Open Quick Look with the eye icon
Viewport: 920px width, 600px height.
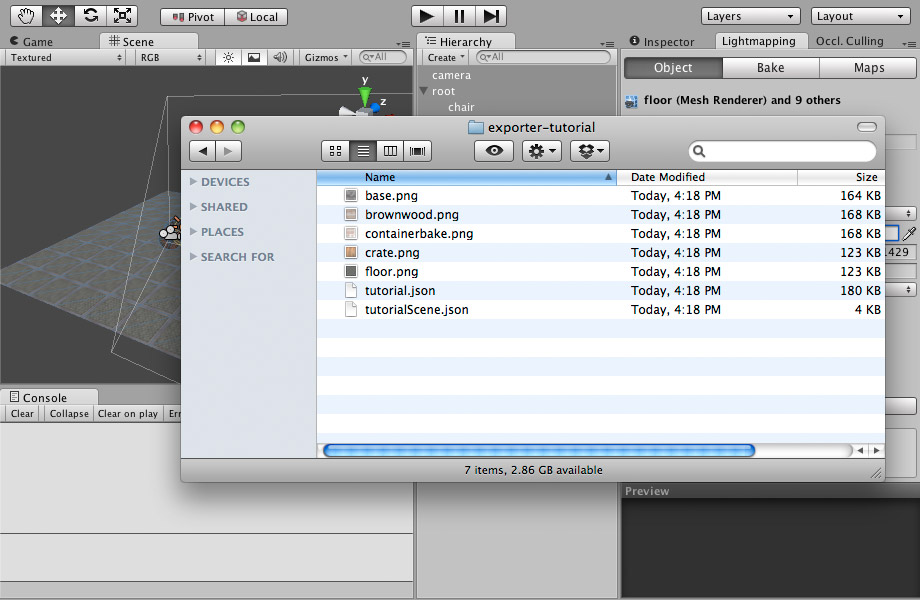493,151
